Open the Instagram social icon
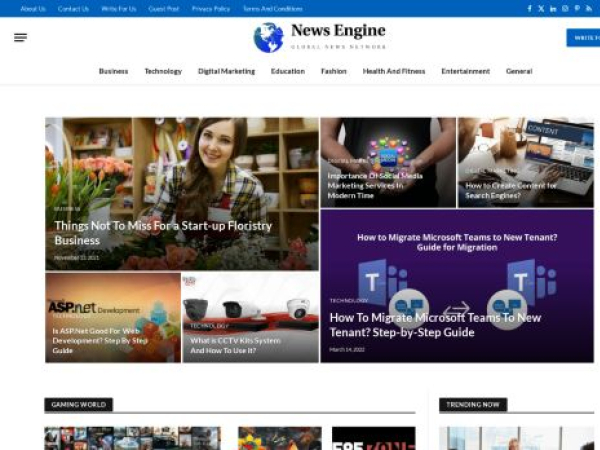The width and height of the screenshot is (600, 450). 565,8
